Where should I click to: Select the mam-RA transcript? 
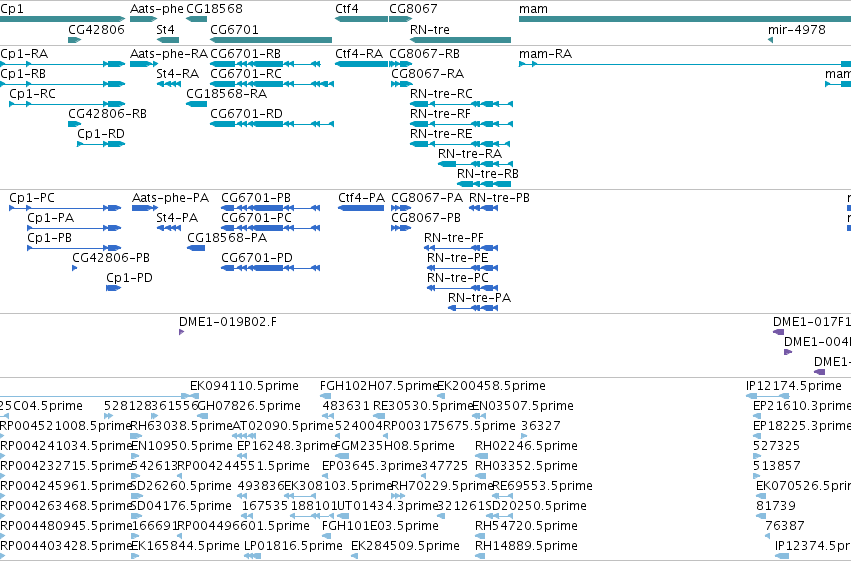(x=685, y=64)
